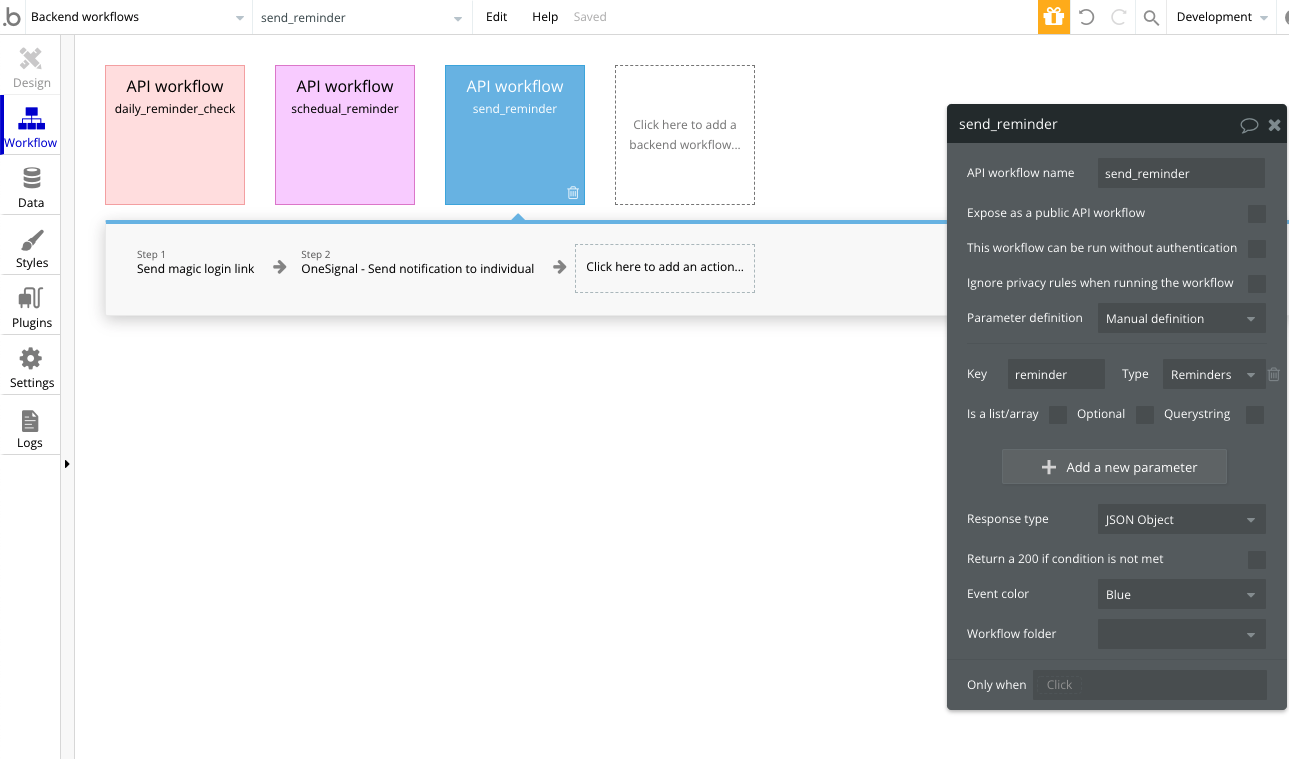Click the API workflow name field
Viewport: 1289px width, 759px height.
[x=1181, y=173]
